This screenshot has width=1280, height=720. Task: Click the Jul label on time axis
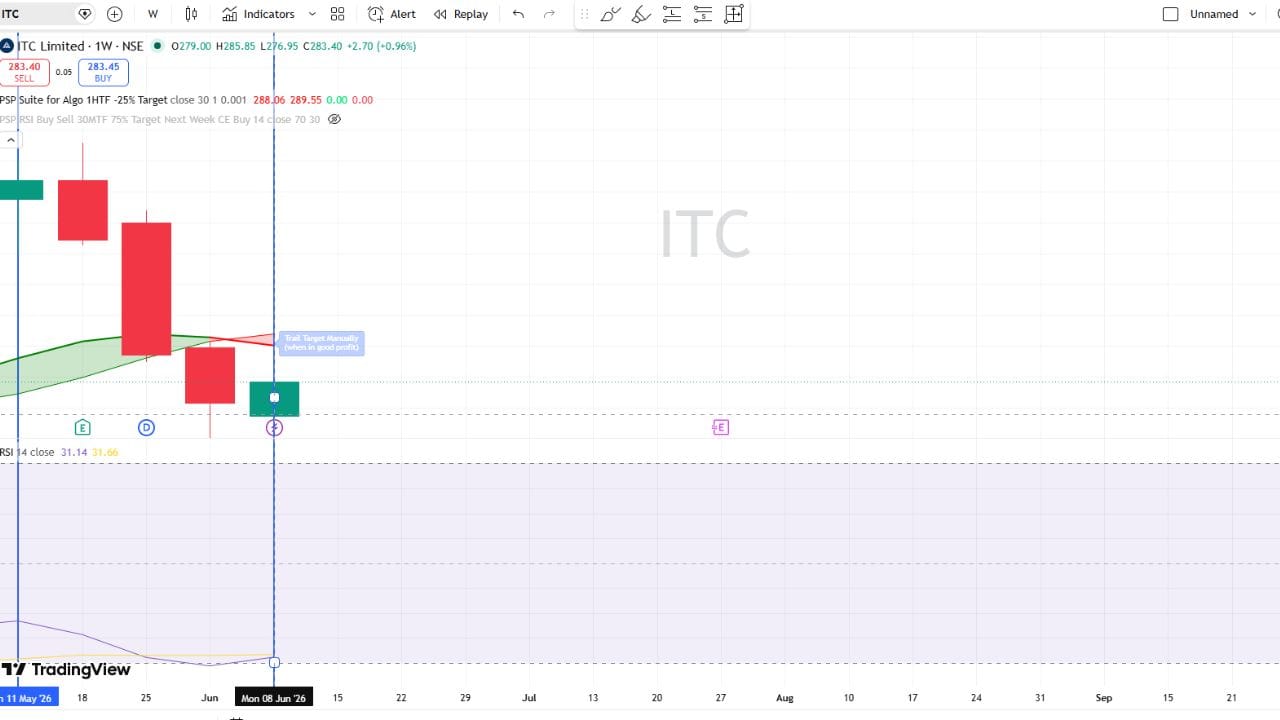click(529, 698)
